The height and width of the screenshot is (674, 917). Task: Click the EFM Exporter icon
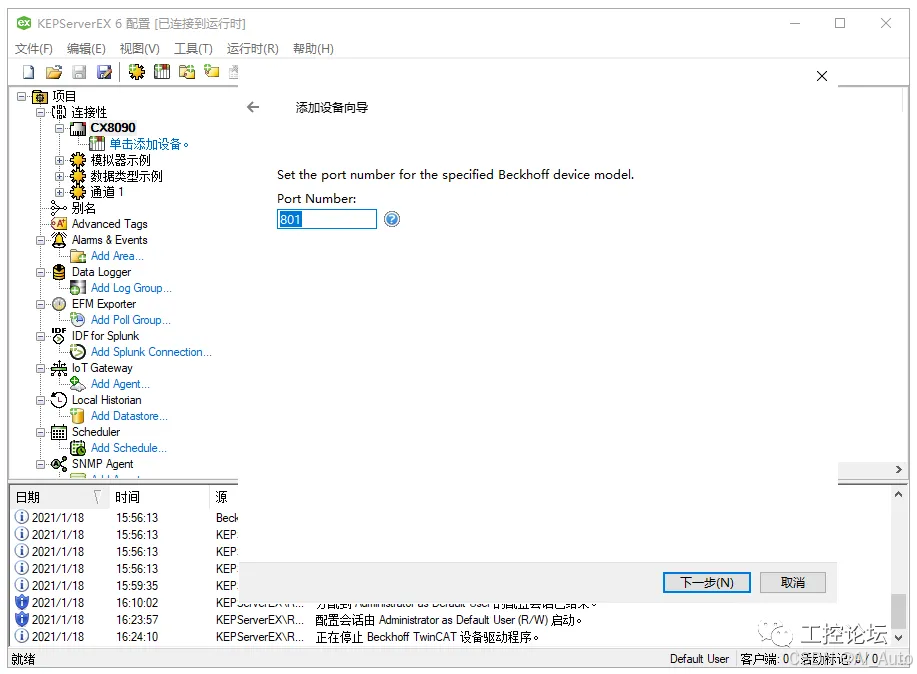coord(58,304)
